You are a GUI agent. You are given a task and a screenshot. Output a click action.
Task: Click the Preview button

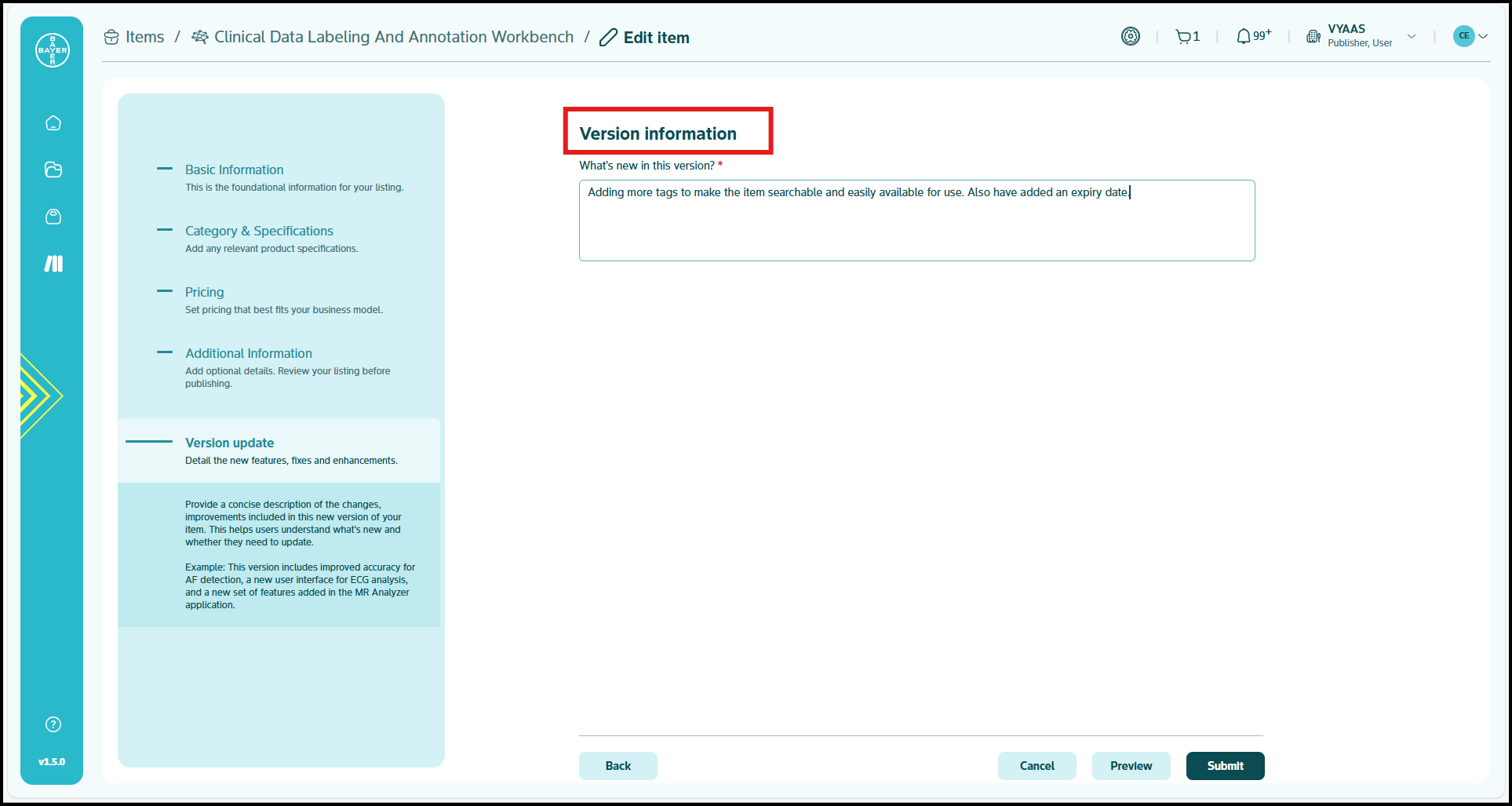point(1131,766)
